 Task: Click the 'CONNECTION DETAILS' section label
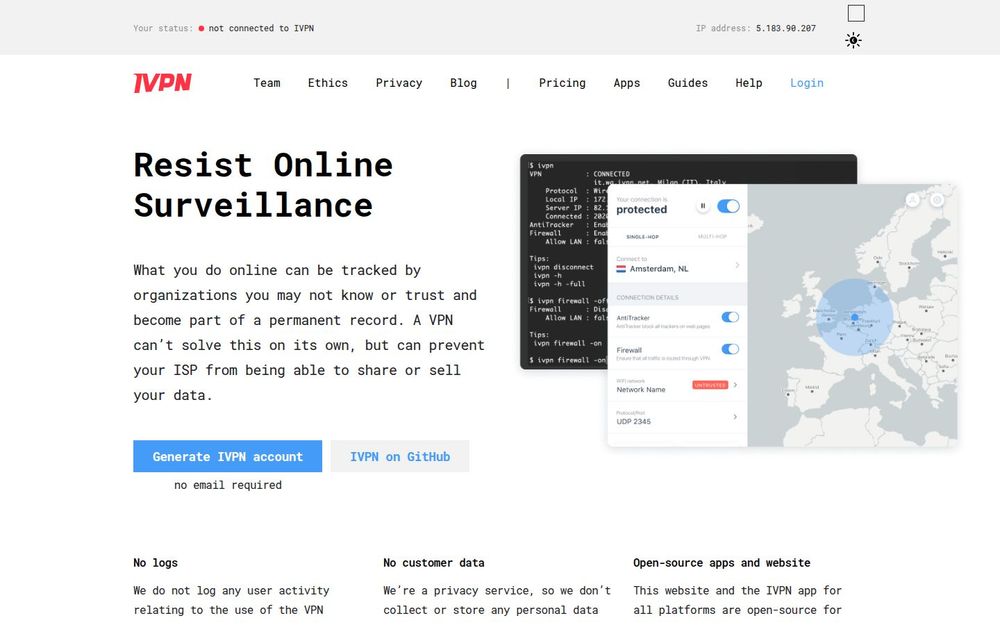coord(647,297)
